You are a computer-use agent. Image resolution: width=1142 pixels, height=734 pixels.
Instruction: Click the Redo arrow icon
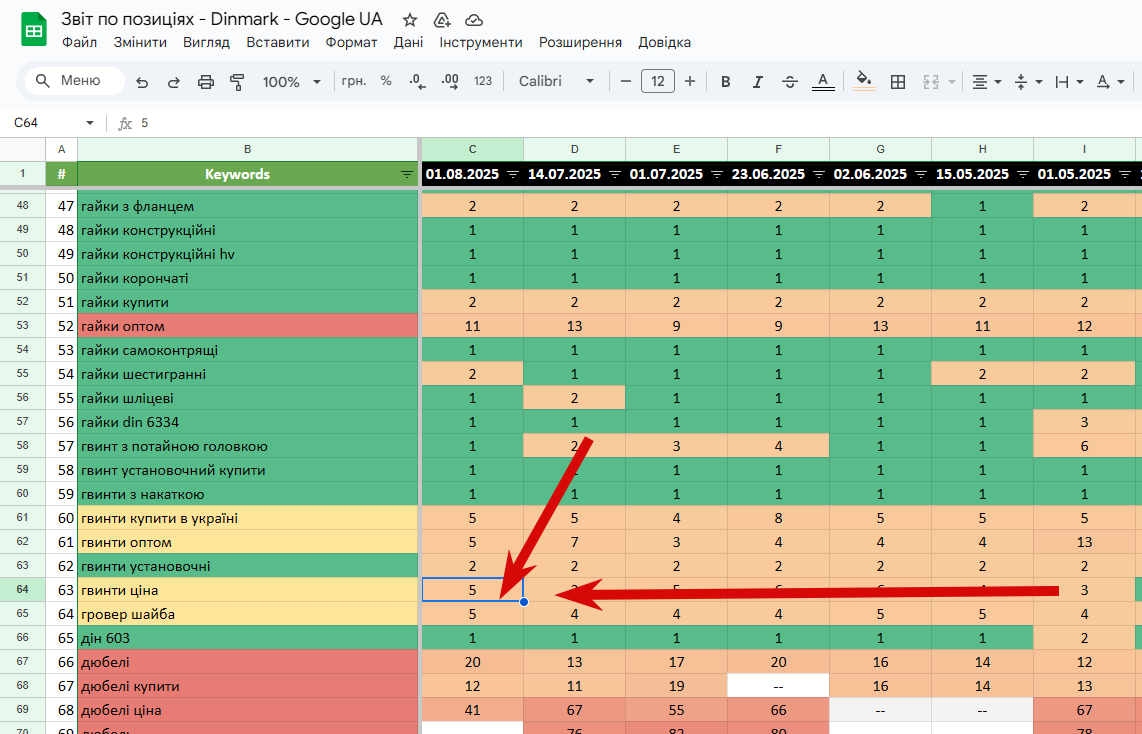point(173,82)
